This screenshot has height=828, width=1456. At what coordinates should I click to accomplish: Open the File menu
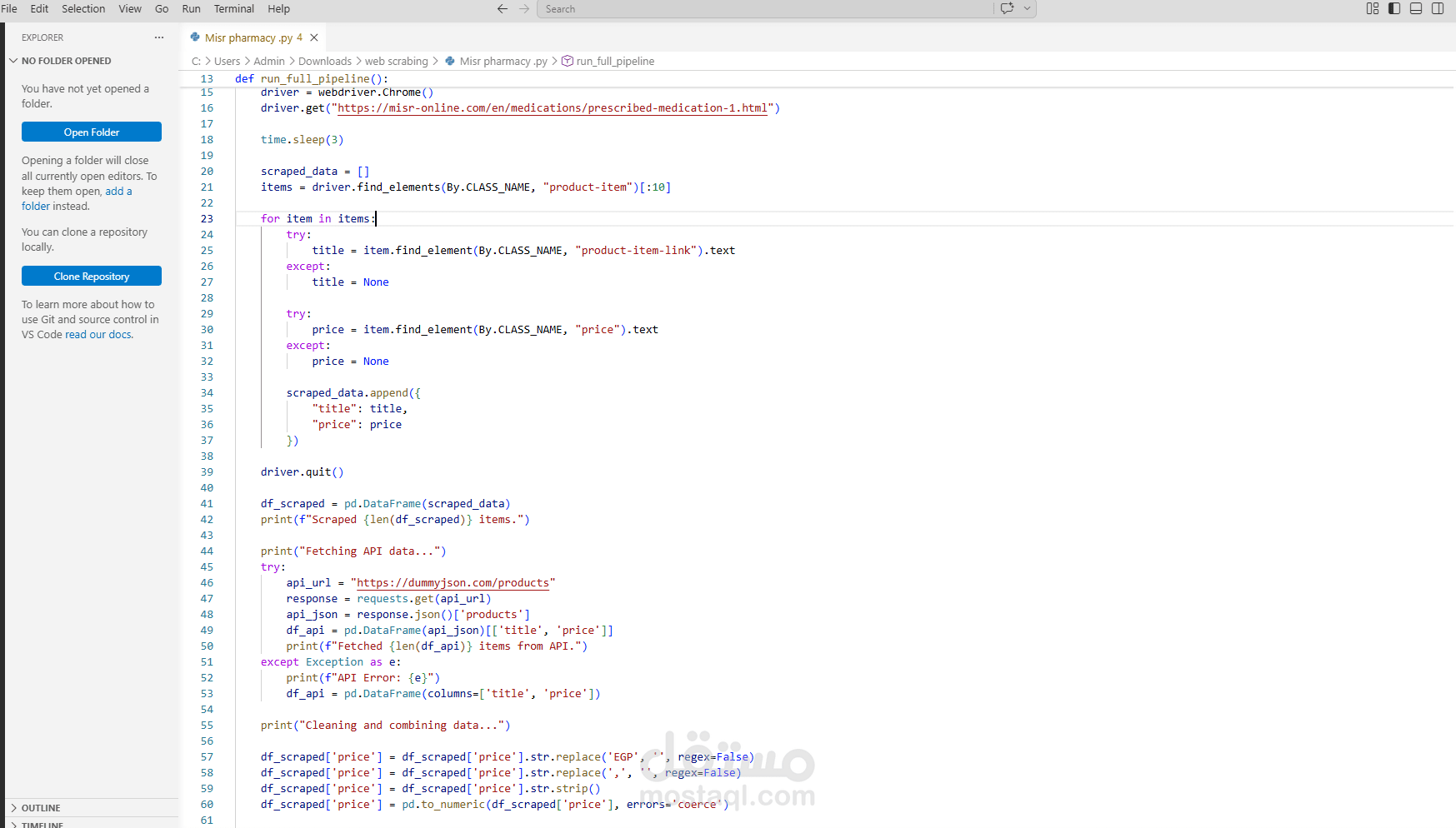(9, 8)
